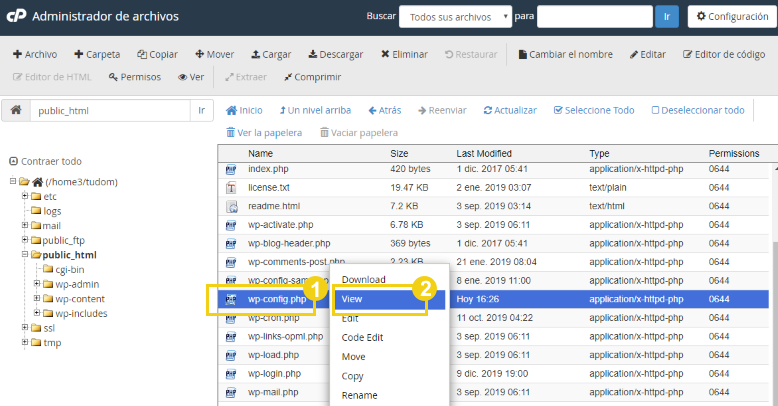
Task: Click Descargar in the toolbar
Action: pos(335,54)
